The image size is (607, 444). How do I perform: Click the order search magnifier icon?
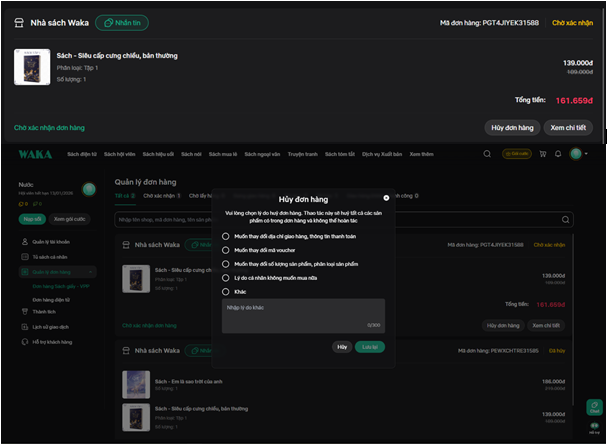coord(566,219)
